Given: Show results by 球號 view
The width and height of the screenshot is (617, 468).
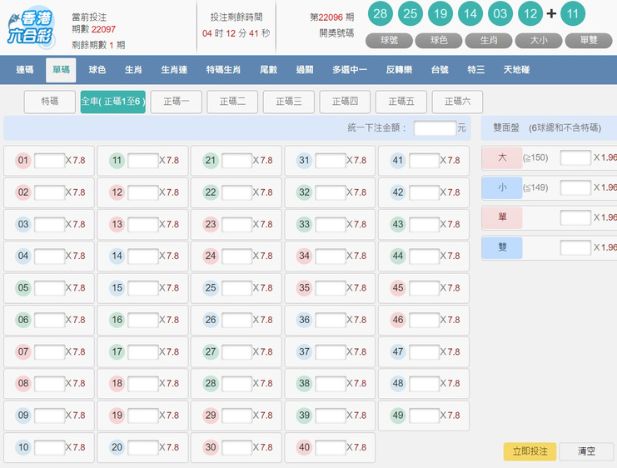Looking at the screenshot, I should click(x=389, y=40).
